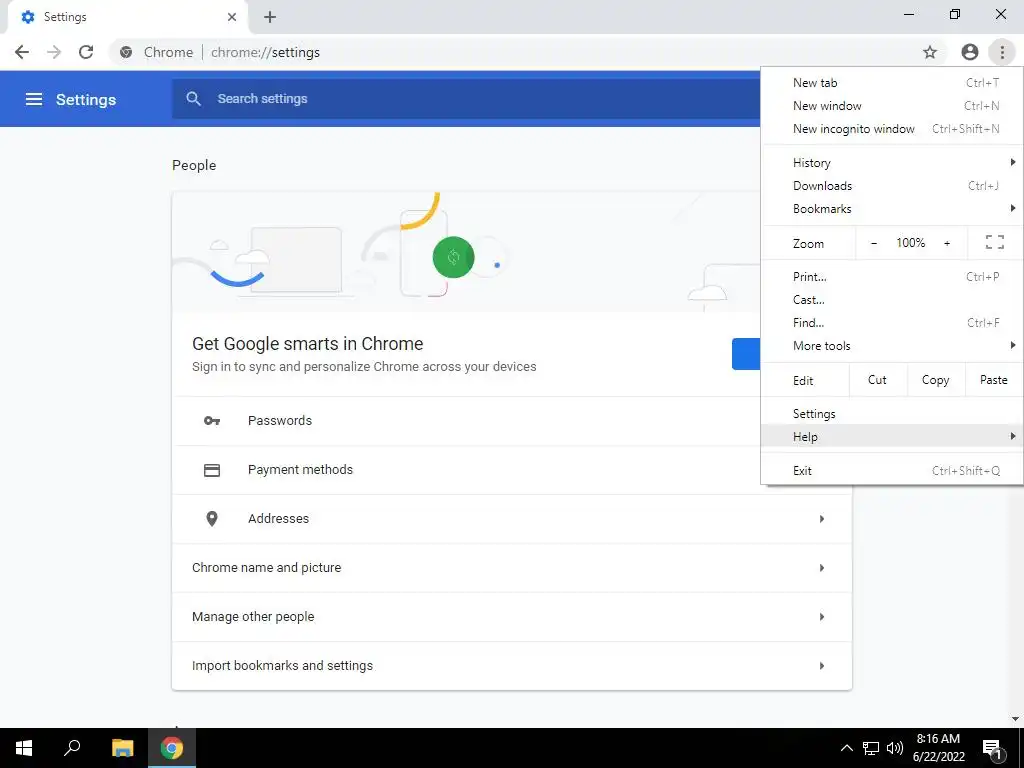Open the Windows Start menu
1024x768 pixels.
(x=24, y=748)
